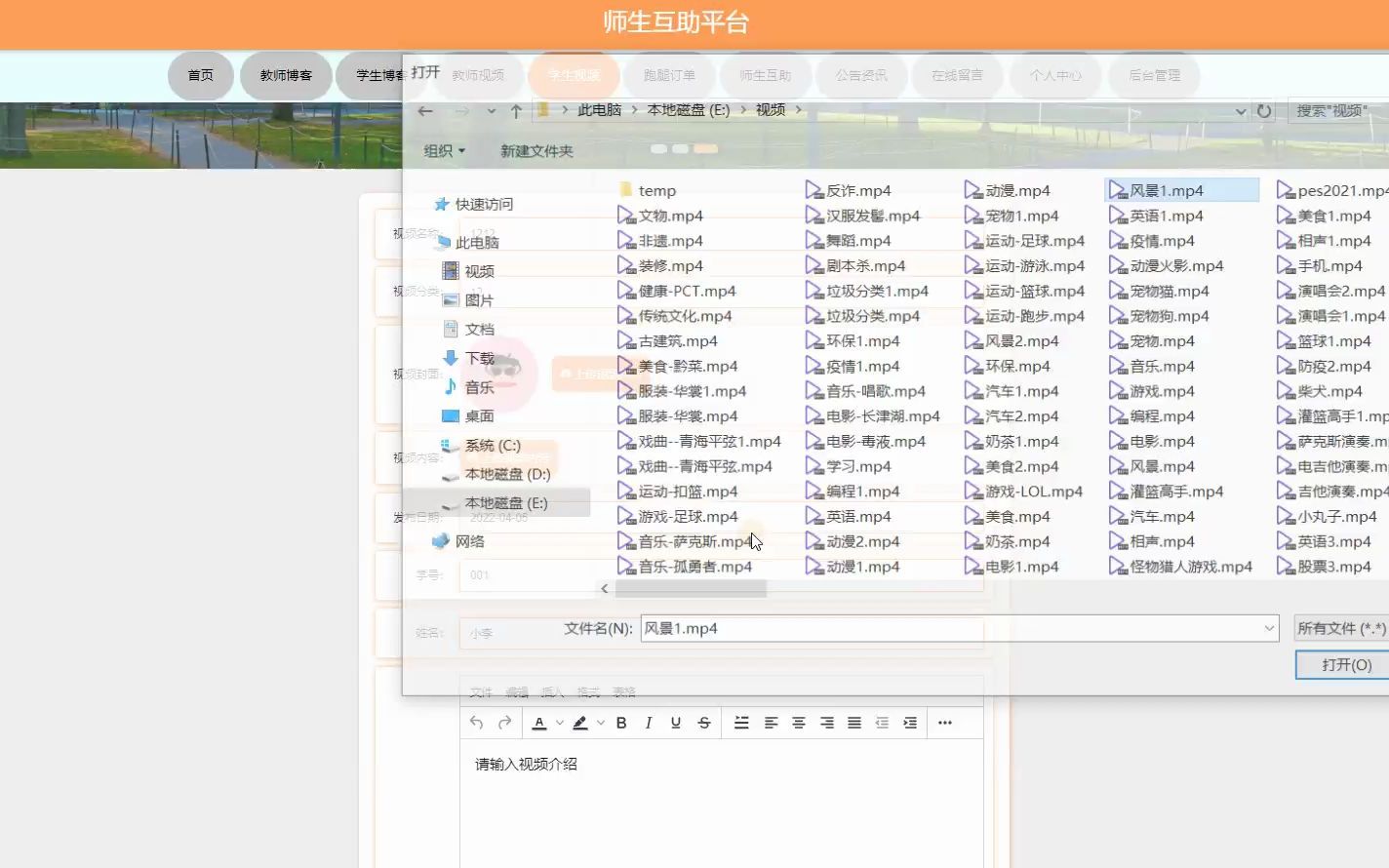Click 新建文件夹 button
This screenshot has width=1389, height=868.
(x=536, y=151)
